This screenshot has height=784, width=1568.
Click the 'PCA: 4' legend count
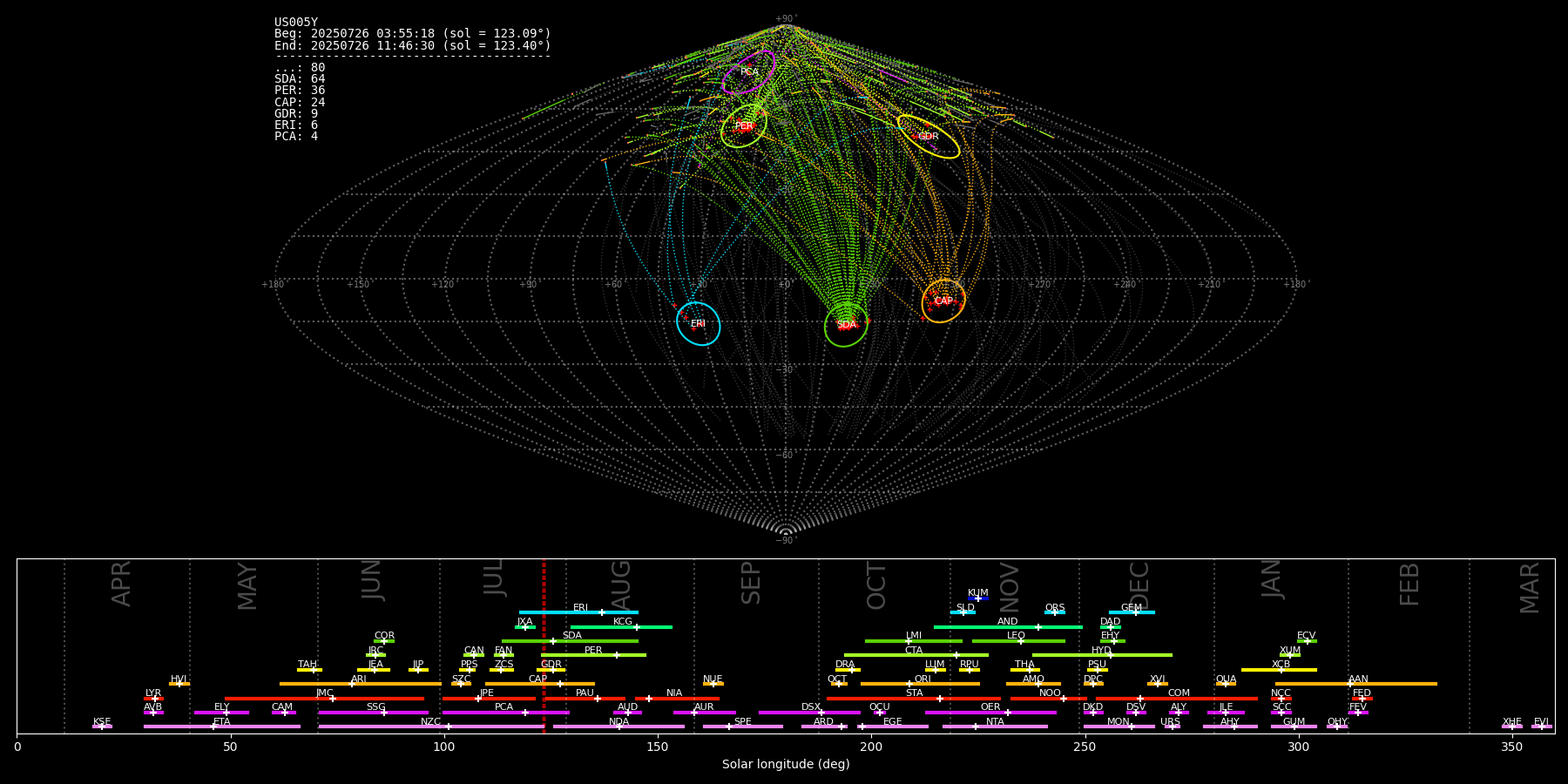(296, 136)
